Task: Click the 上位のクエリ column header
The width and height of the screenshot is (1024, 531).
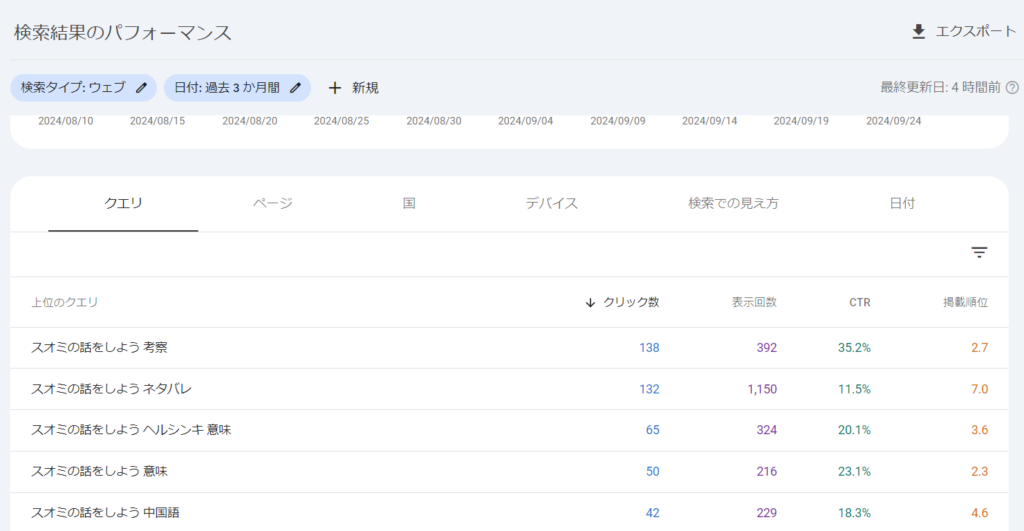Action: pyautogui.click(x=65, y=302)
